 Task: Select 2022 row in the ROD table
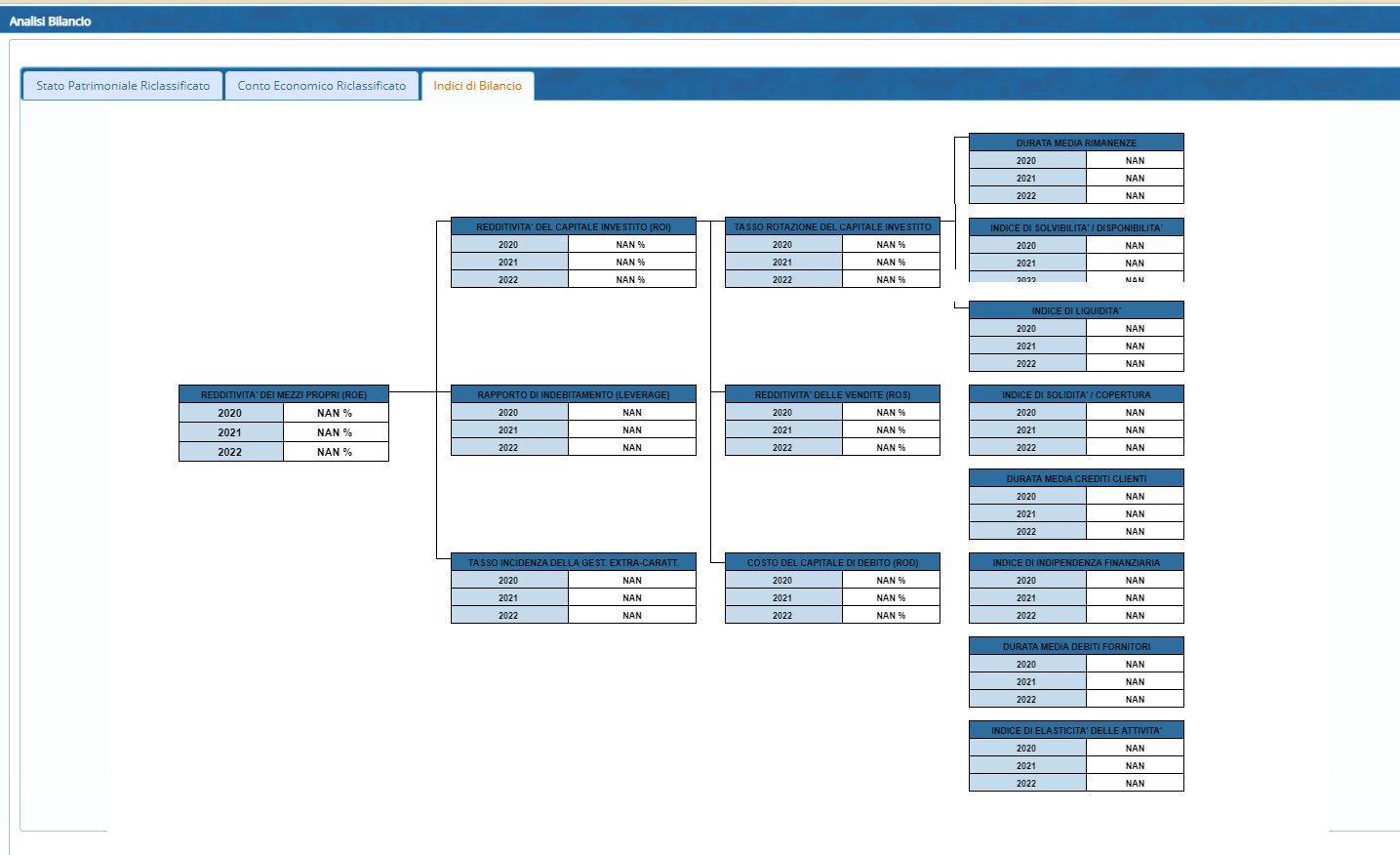point(782,616)
